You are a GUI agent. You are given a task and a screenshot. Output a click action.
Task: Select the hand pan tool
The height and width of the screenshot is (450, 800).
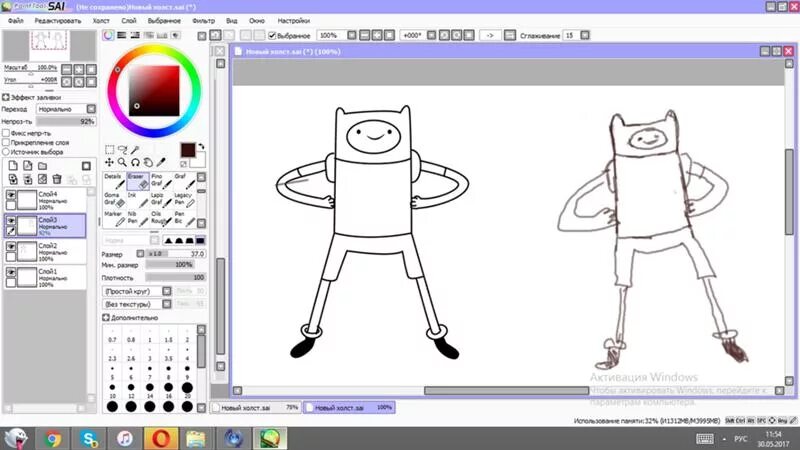pyautogui.click(x=148, y=162)
